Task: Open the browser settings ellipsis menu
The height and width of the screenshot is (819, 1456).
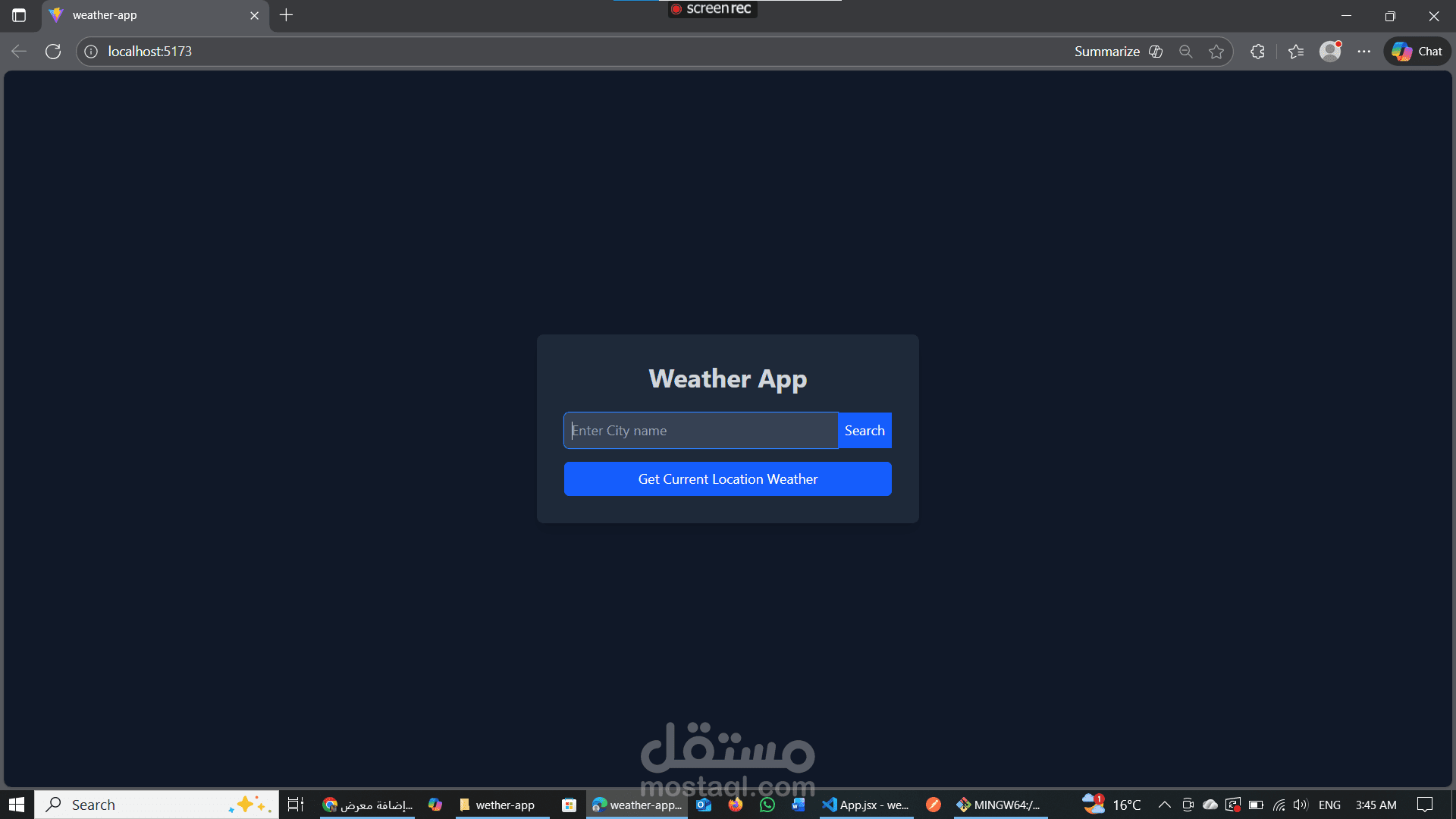Action: (x=1364, y=51)
